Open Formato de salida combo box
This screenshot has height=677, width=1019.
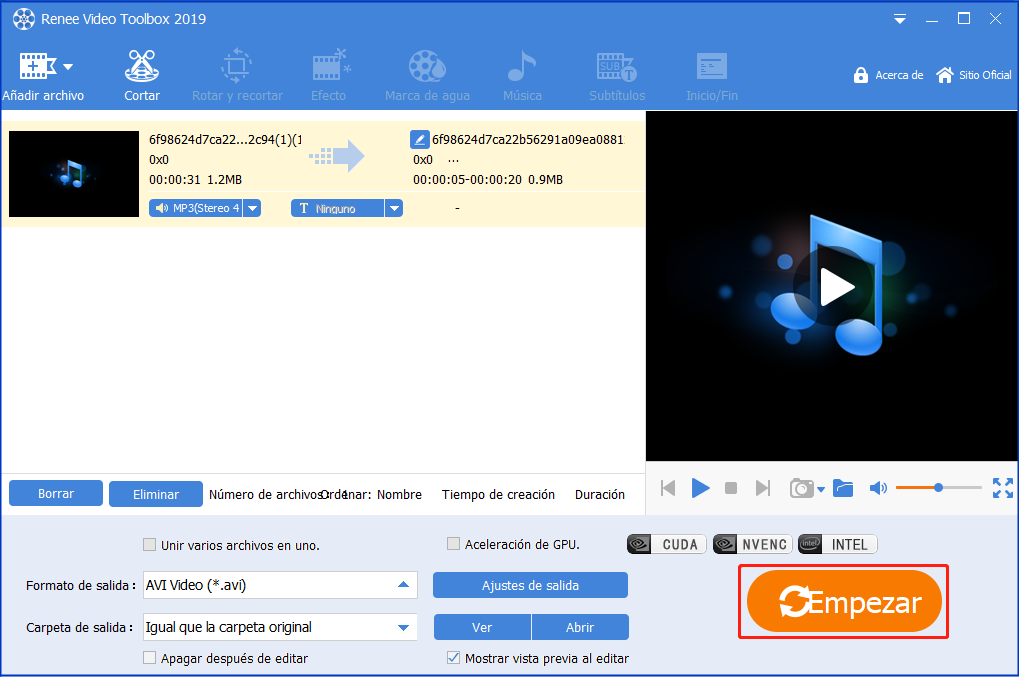pos(280,585)
